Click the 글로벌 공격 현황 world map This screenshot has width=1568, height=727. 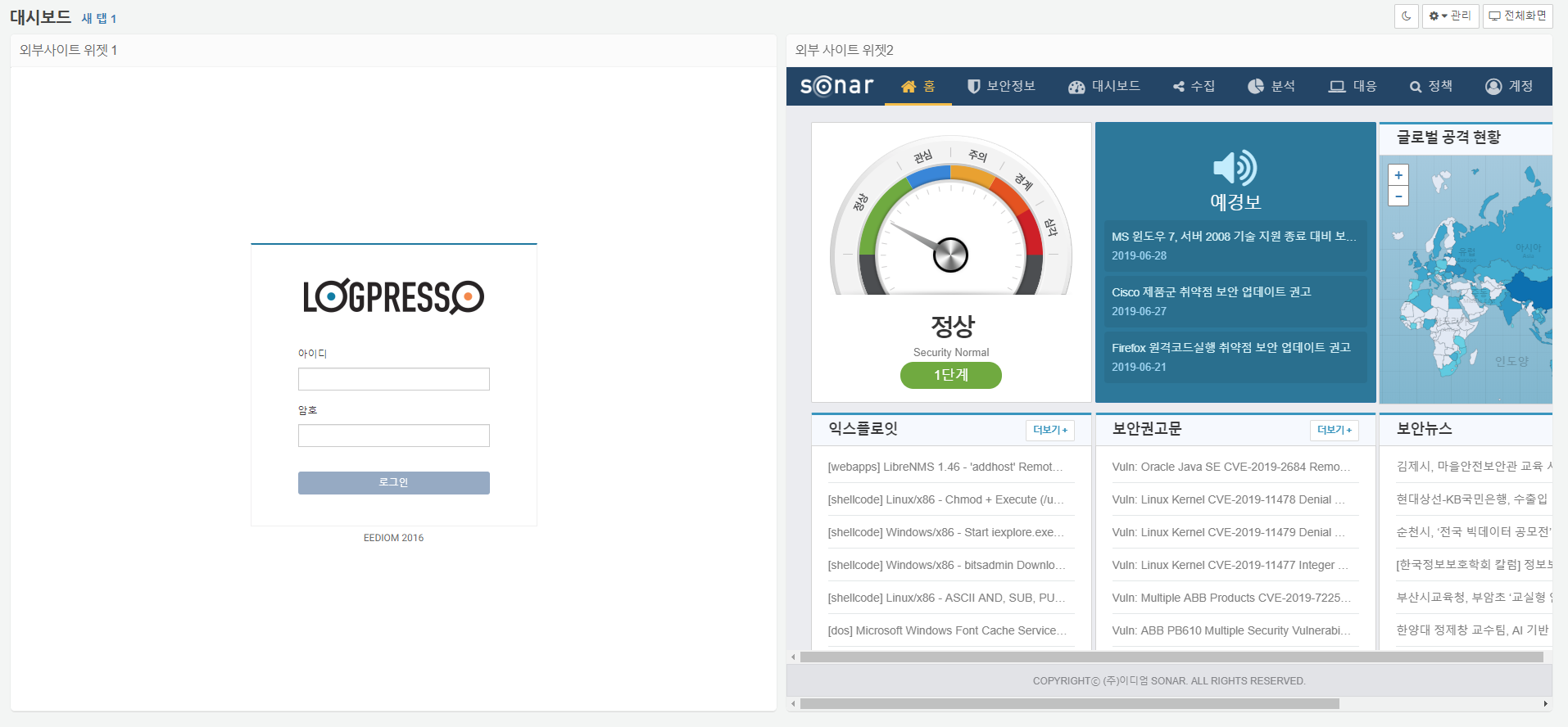point(1466,278)
